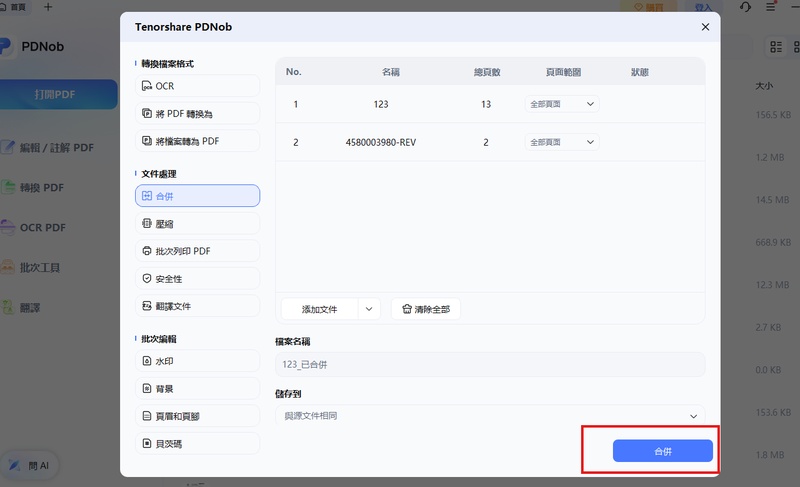Open 翻譯 in main window sidebar

click(x=21, y=307)
